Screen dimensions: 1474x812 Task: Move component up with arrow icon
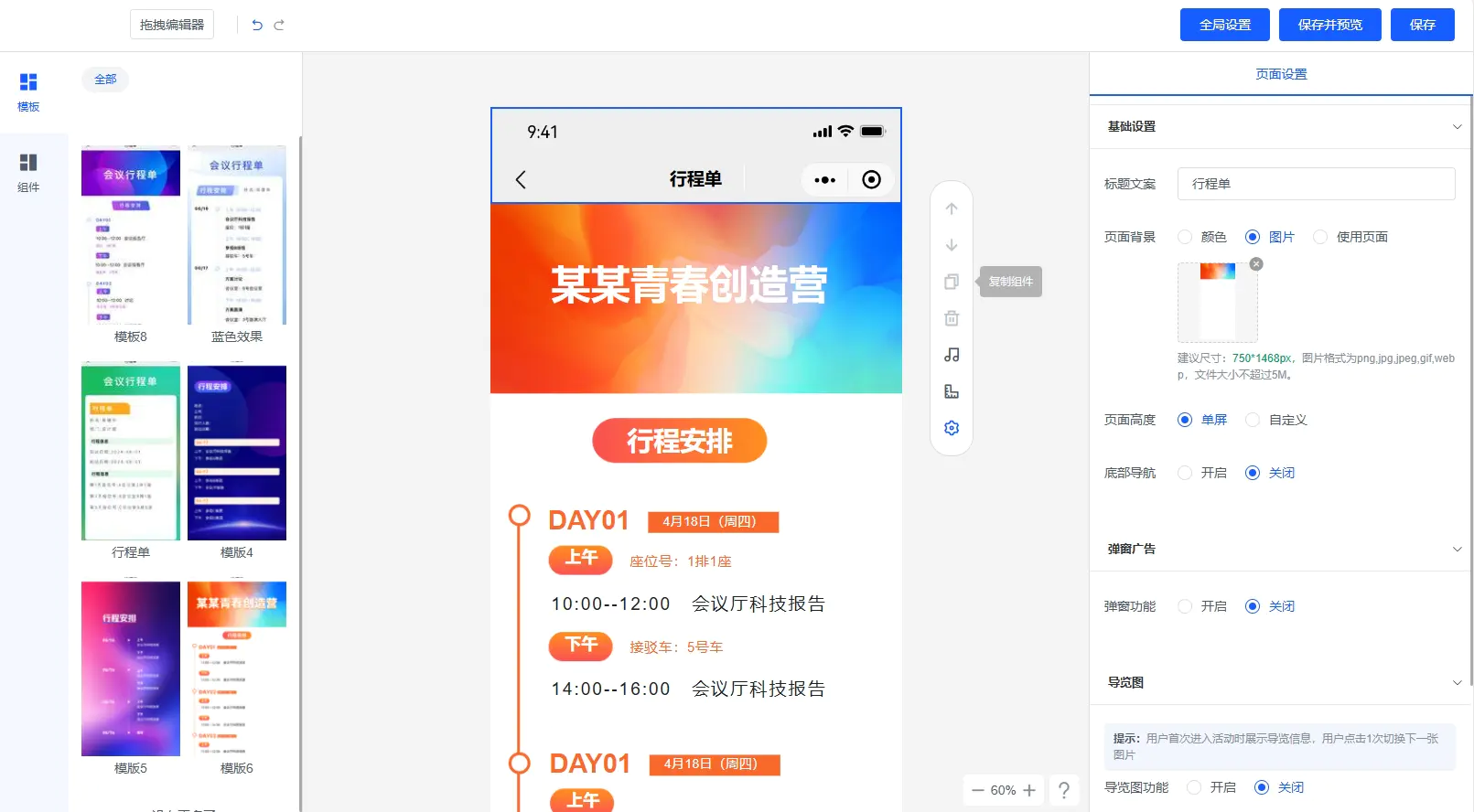pyautogui.click(x=952, y=208)
